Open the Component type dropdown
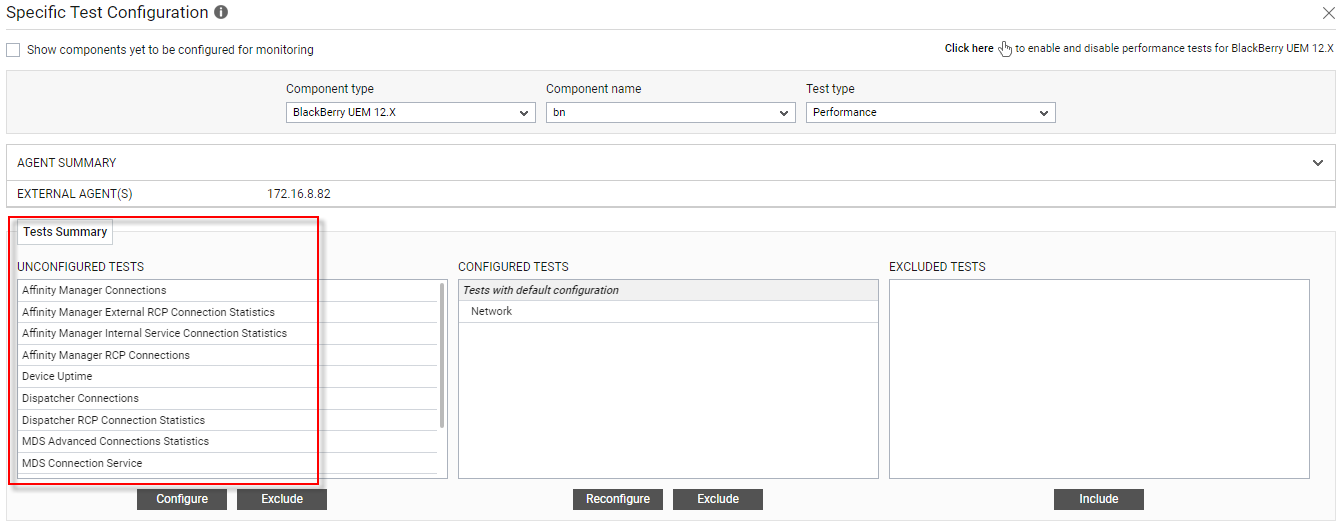 (411, 113)
